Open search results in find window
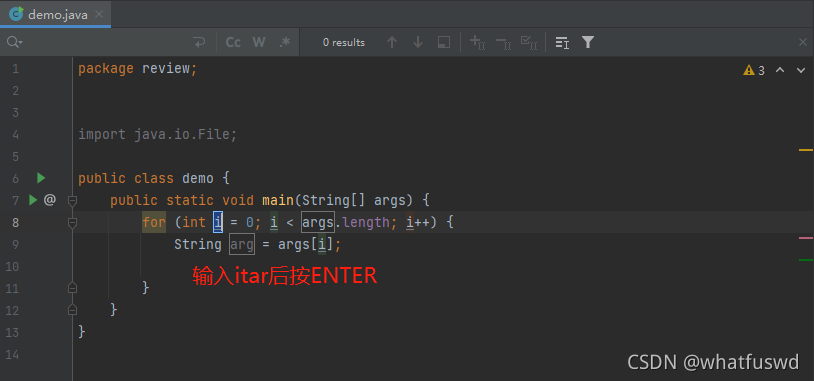The height and width of the screenshot is (381, 814). coord(444,43)
